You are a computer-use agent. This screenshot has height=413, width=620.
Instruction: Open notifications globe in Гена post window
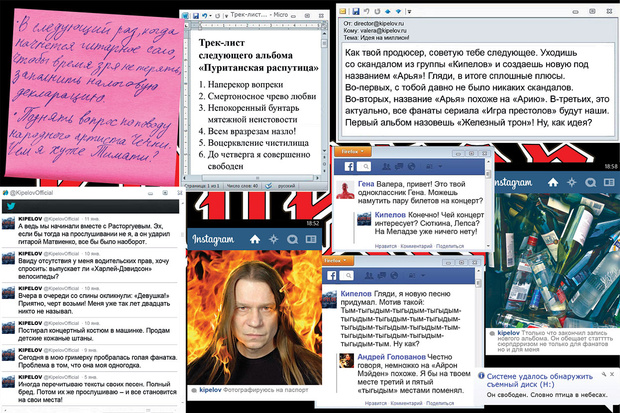tap(412, 167)
